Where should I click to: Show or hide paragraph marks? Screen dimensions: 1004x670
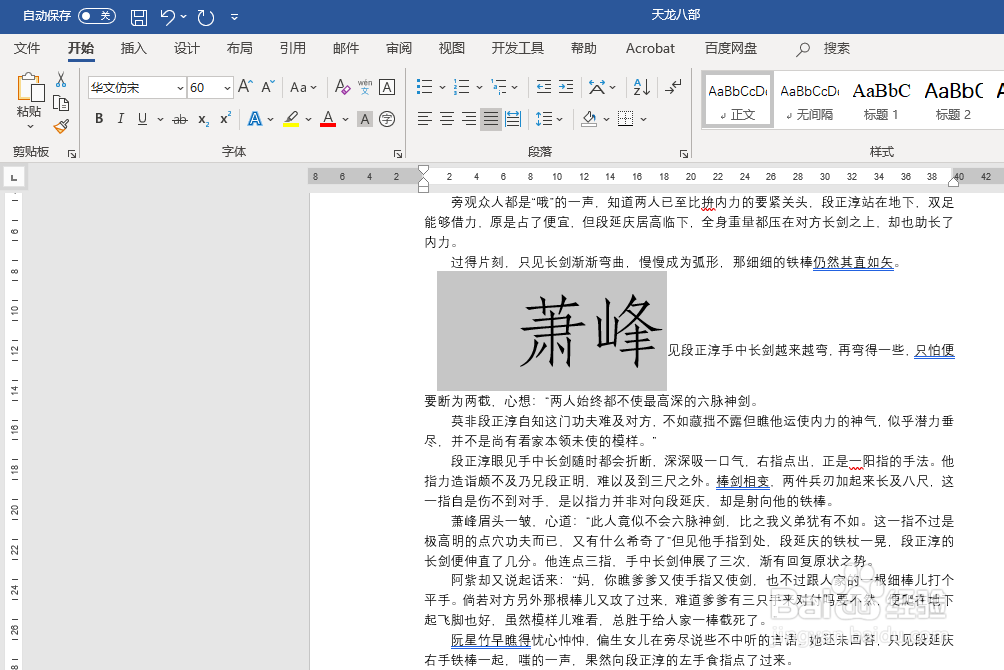click(x=673, y=86)
